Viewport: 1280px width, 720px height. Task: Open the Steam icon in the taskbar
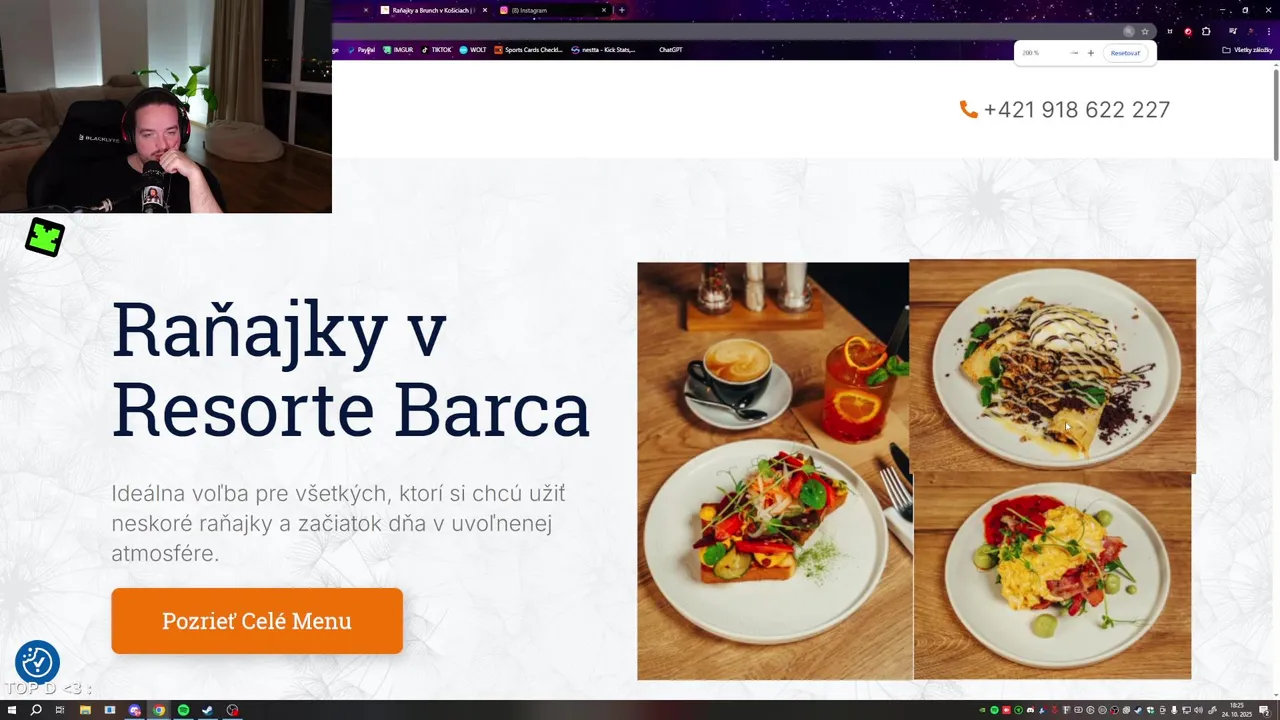(x=207, y=710)
